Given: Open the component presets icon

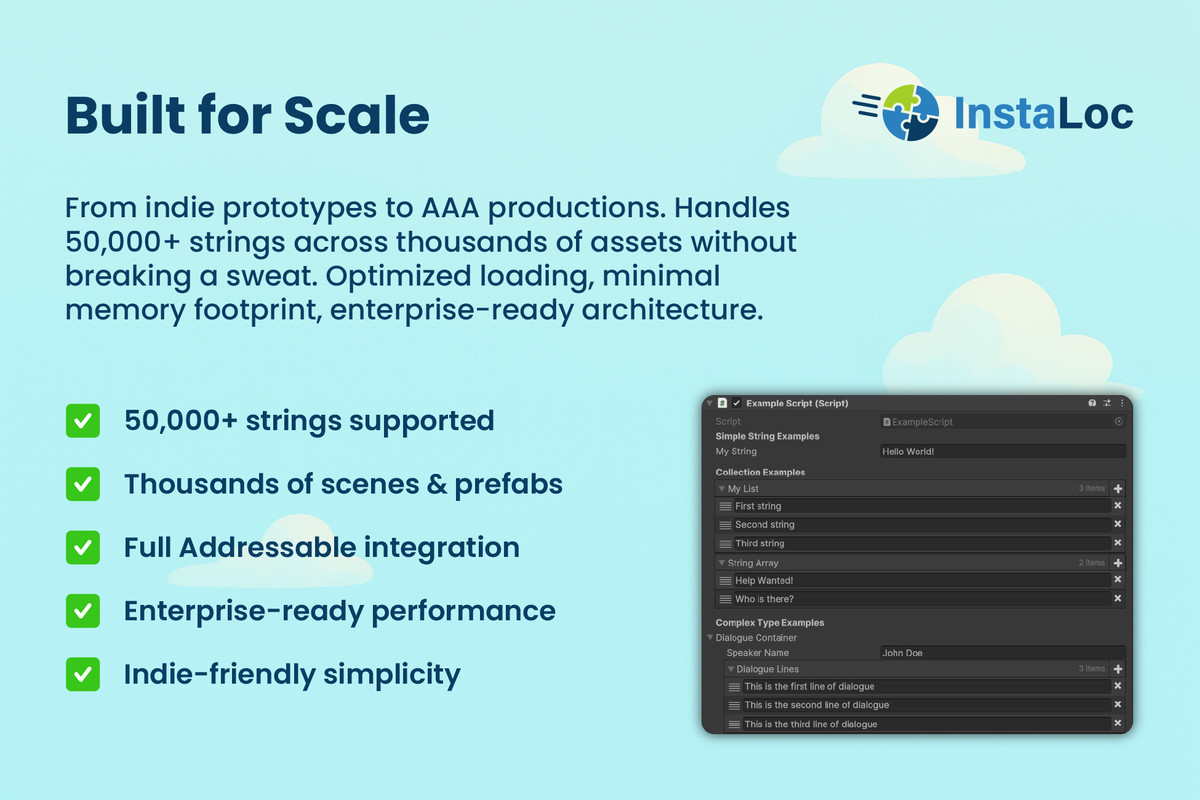Looking at the screenshot, I should [1106, 403].
